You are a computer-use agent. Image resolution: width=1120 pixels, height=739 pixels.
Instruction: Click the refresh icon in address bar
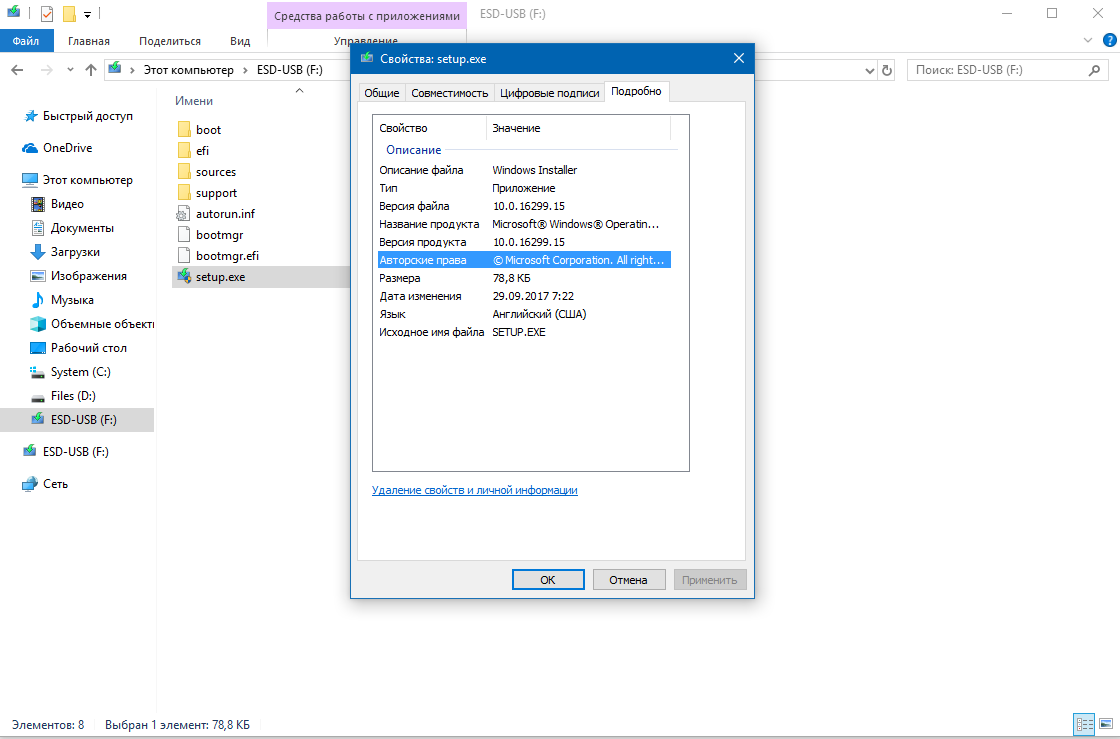click(886, 70)
